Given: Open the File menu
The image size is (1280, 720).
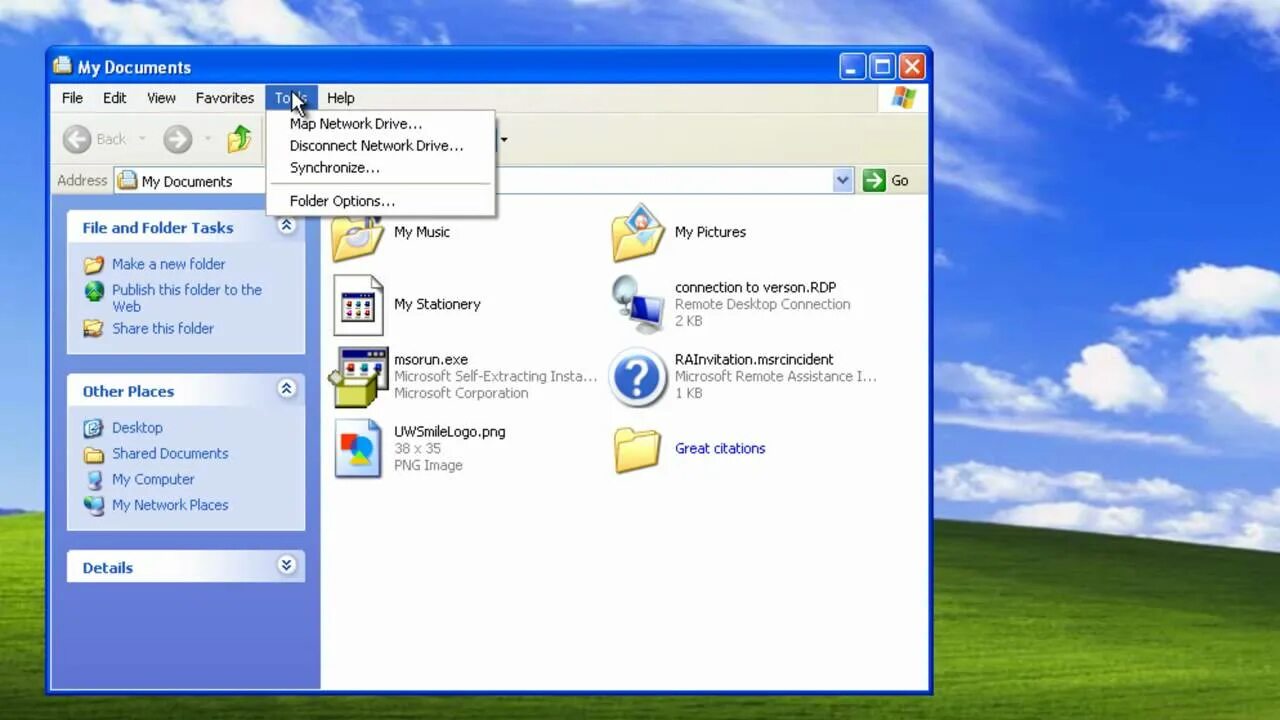Looking at the screenshot, I should 72,98.
